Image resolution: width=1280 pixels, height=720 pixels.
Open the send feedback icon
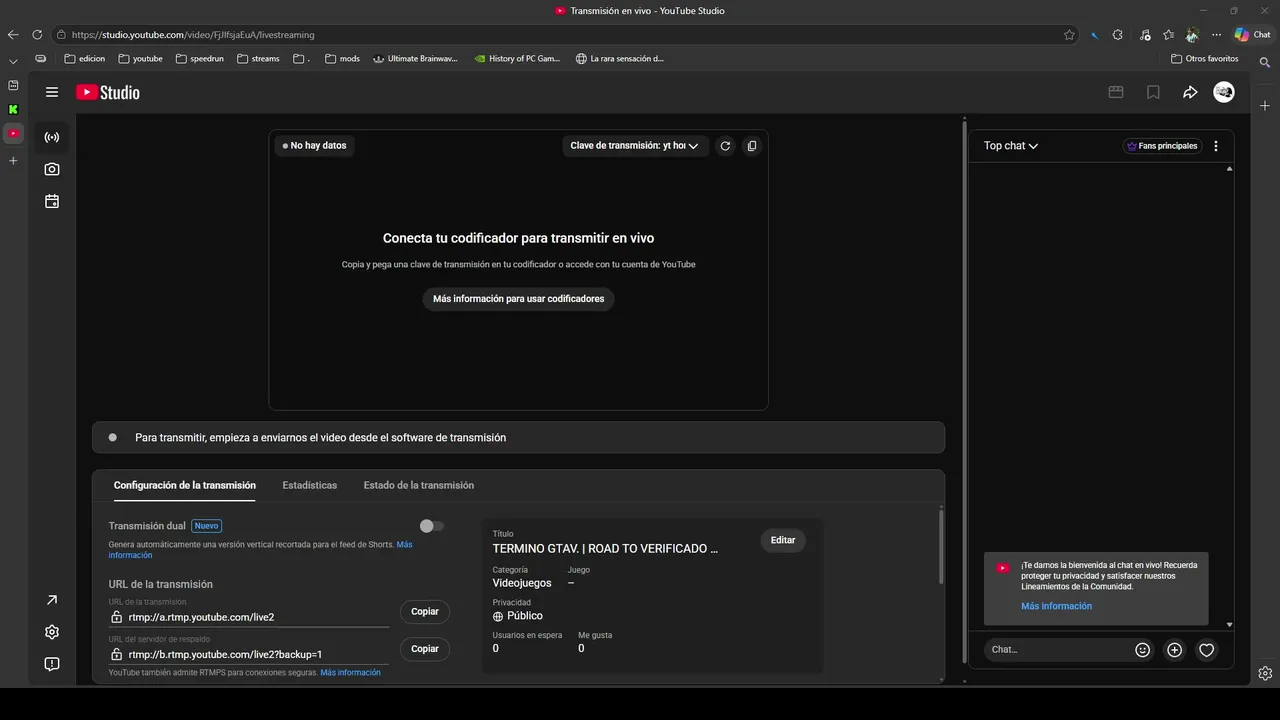pyautogui.click(x=52, y=664)
